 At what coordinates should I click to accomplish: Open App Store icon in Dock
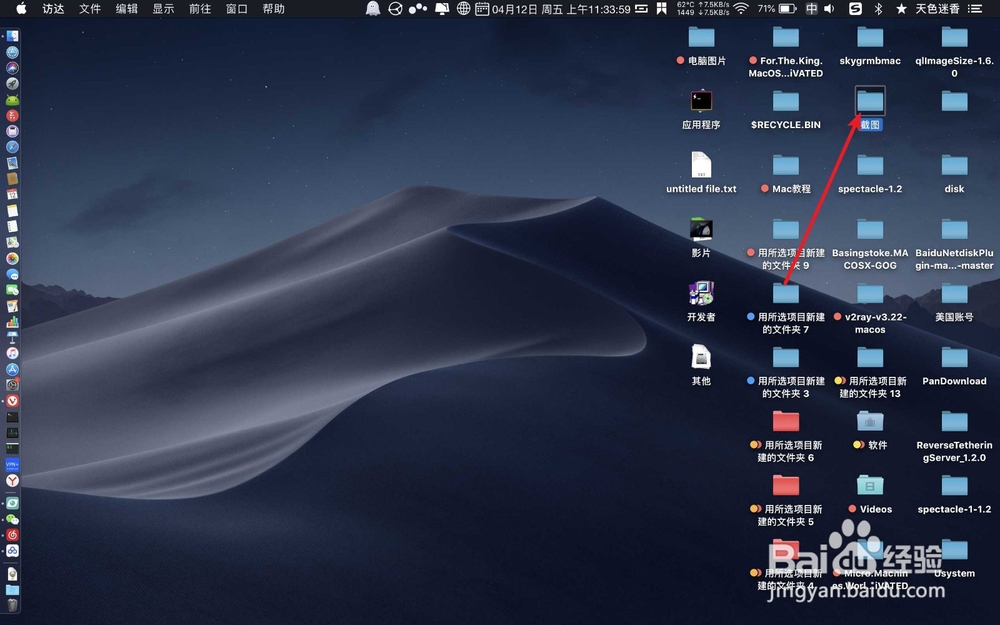pyautogui.click(x=12, y=369)
